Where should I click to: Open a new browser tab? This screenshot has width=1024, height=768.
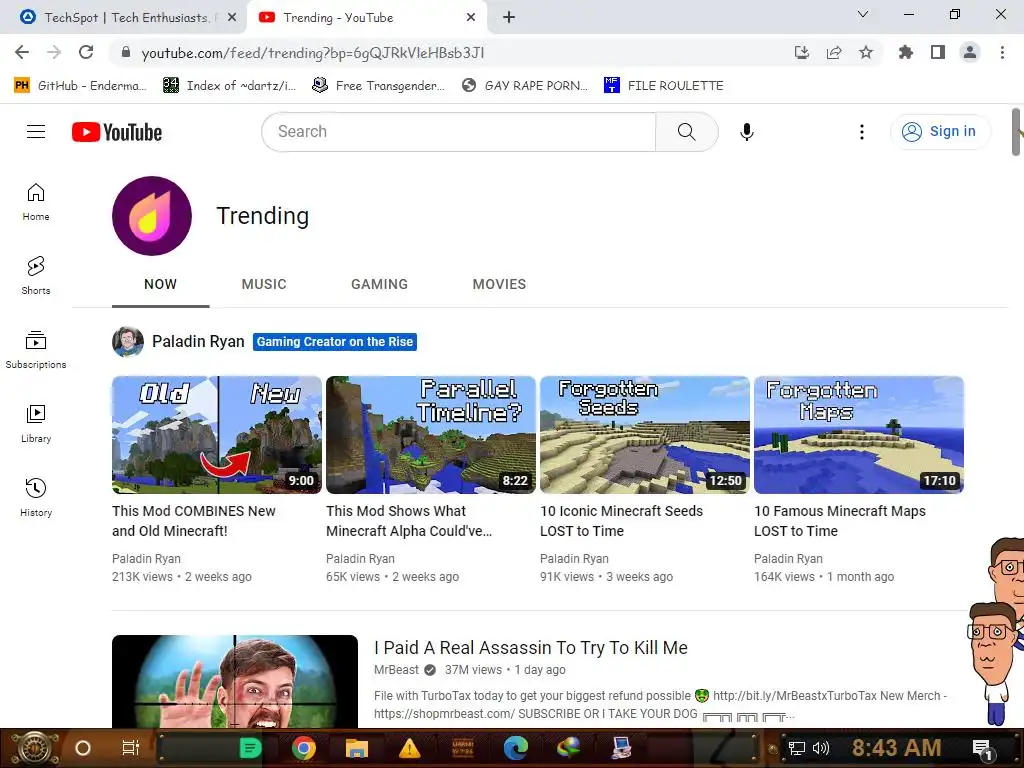tap(509, 18)
